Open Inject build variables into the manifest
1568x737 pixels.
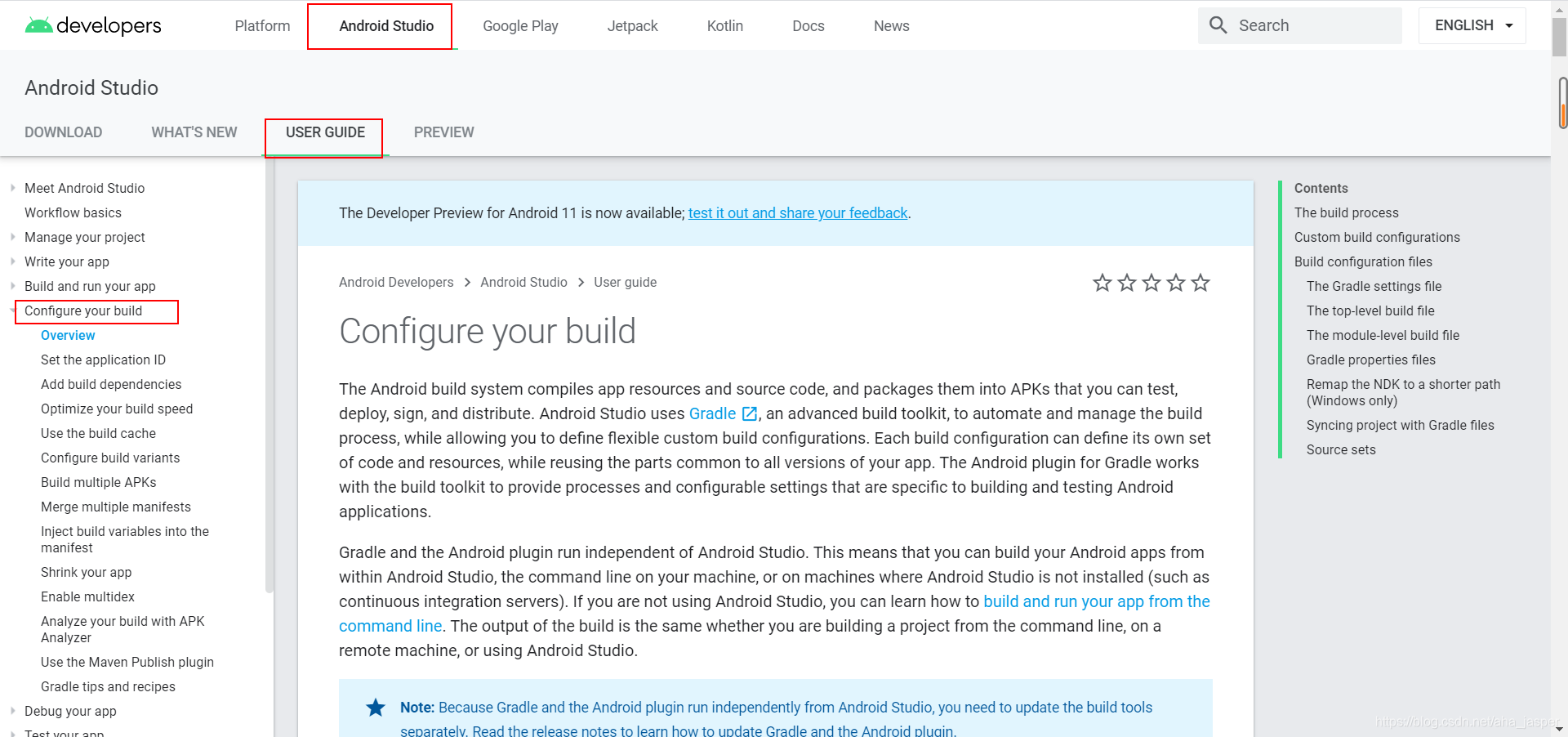pyautogui.click(x=125, y=539)
